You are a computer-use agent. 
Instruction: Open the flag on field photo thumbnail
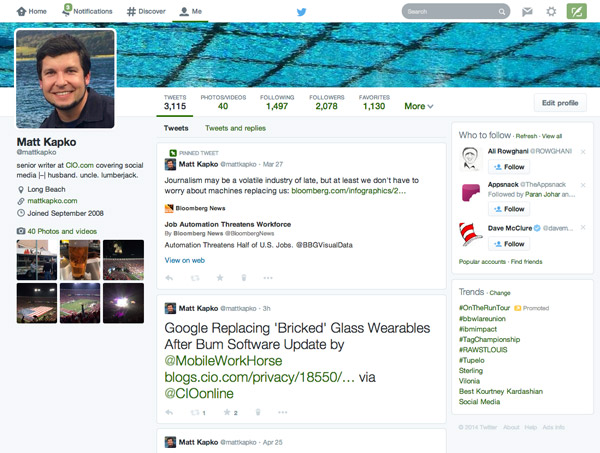pyautogui.click(x=37, y=303)
